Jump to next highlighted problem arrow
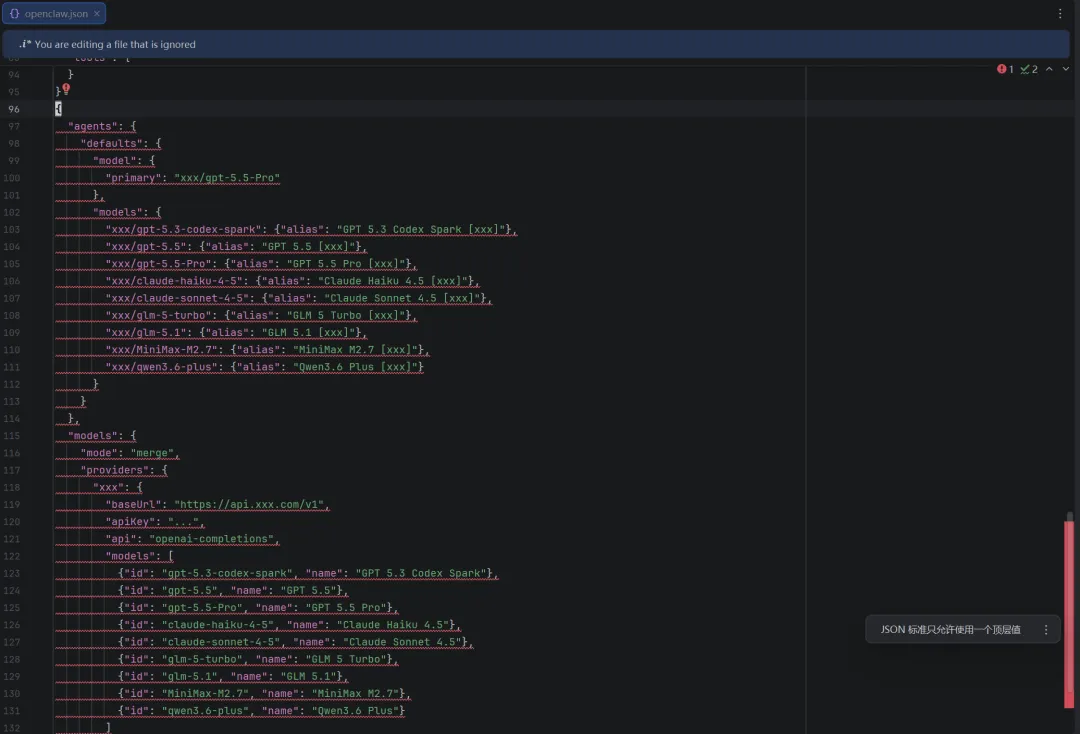This screenshot has width=1080, height=734. 1066,69
